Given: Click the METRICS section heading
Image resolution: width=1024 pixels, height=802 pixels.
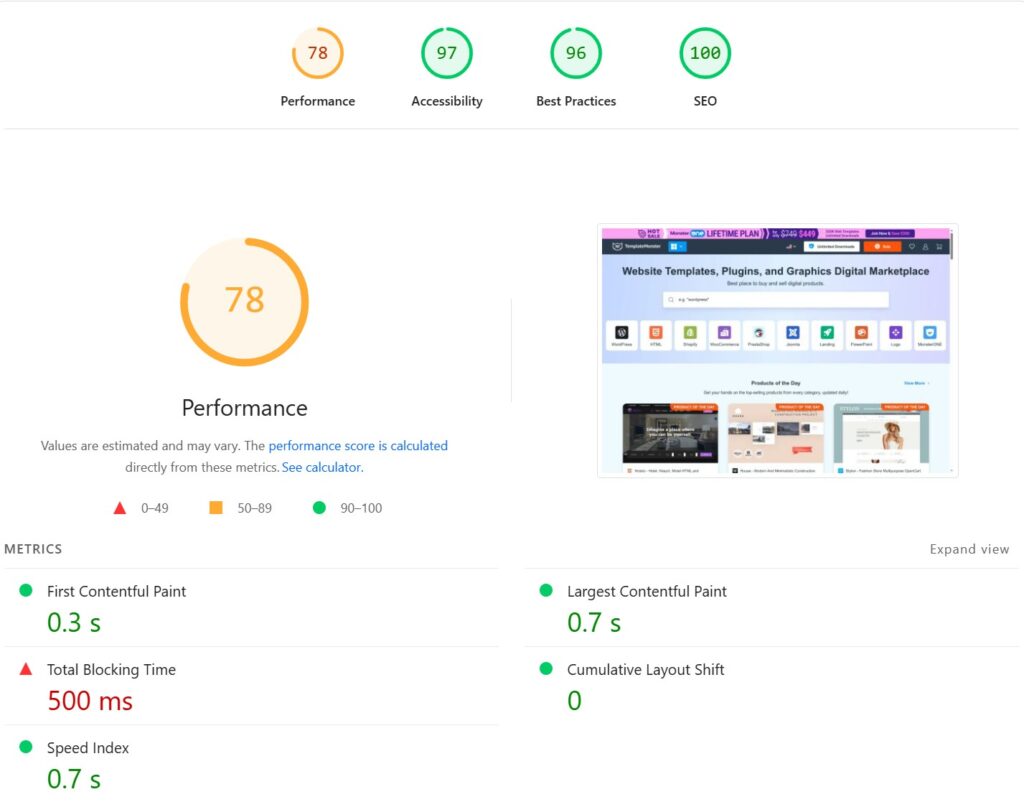Looking at the screenshot, I should 33,549.
